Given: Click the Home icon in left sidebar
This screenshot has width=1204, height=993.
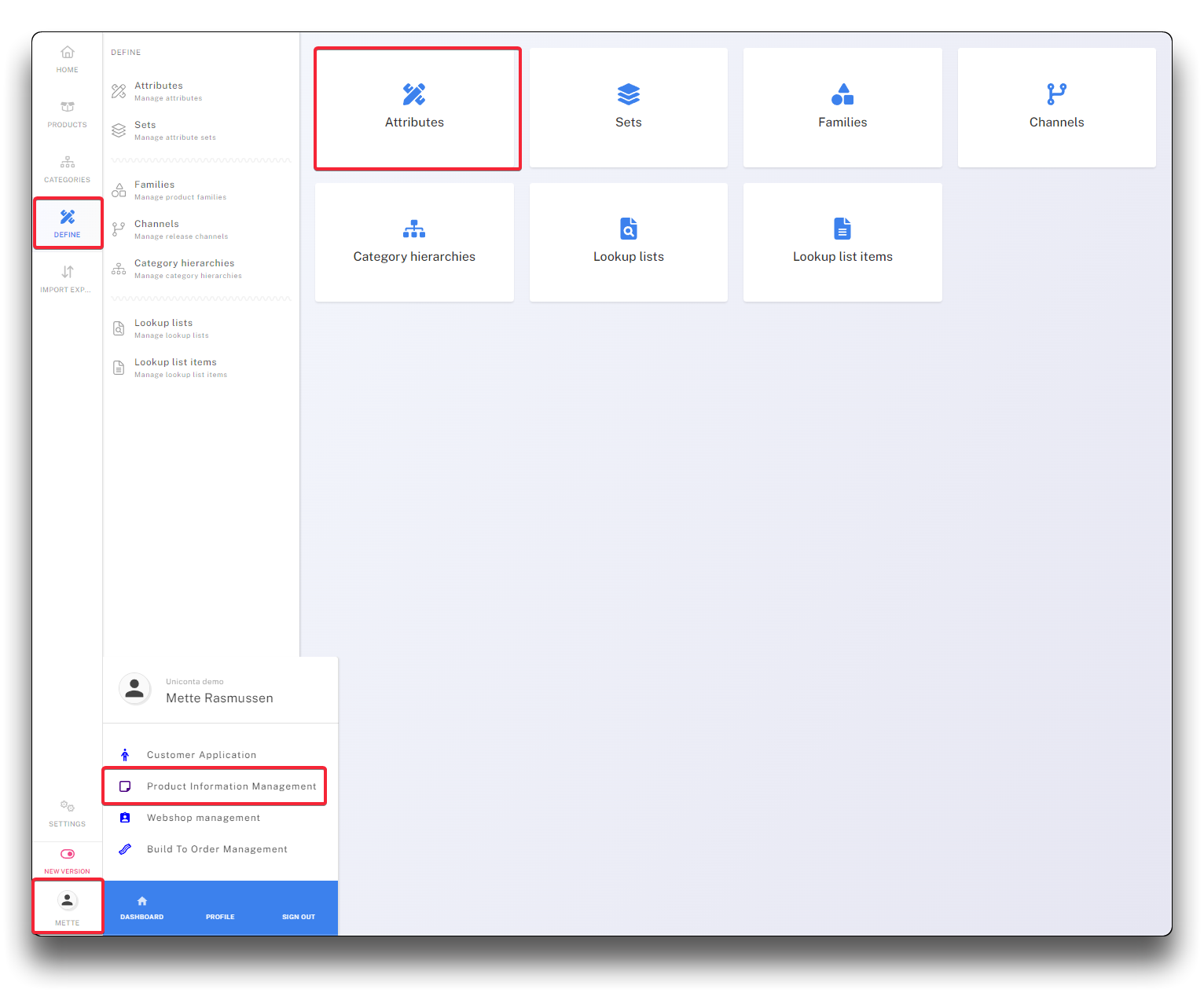Looking at the screenshot, I should (x=68, y=53).
